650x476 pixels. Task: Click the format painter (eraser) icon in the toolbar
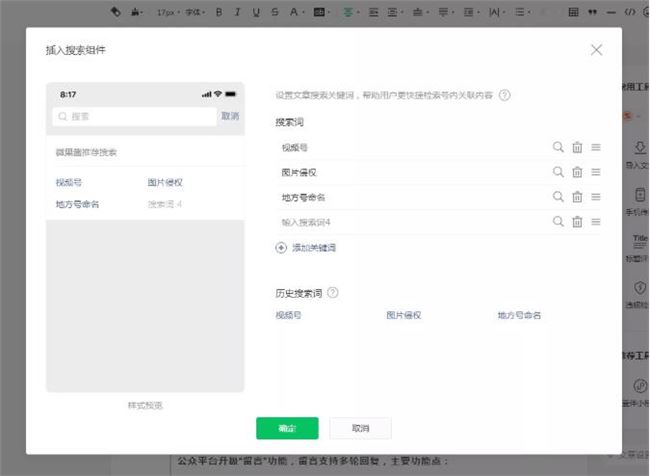(x=116, y=12)
